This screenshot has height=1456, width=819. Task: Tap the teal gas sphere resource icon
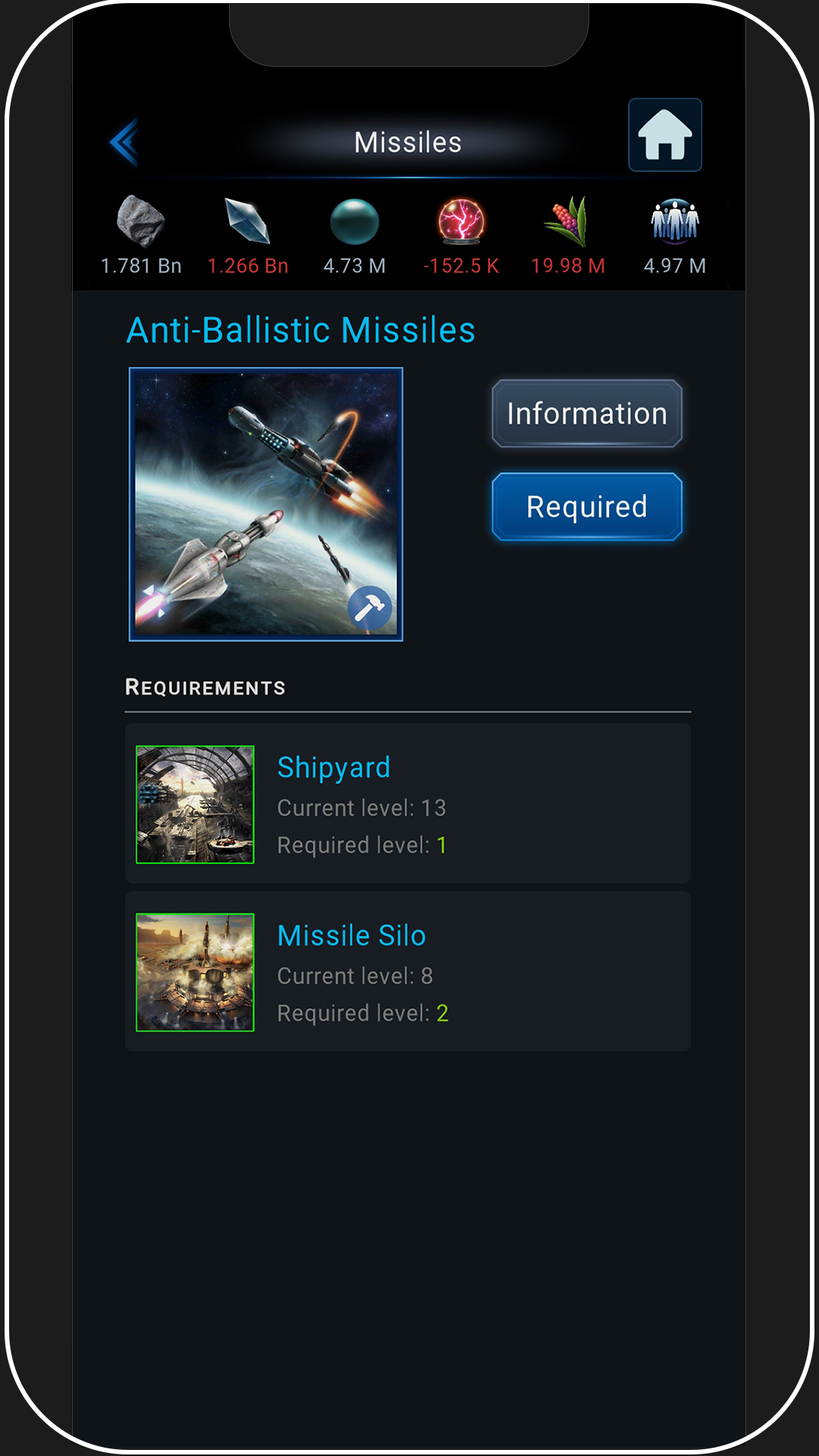[354, 221]
